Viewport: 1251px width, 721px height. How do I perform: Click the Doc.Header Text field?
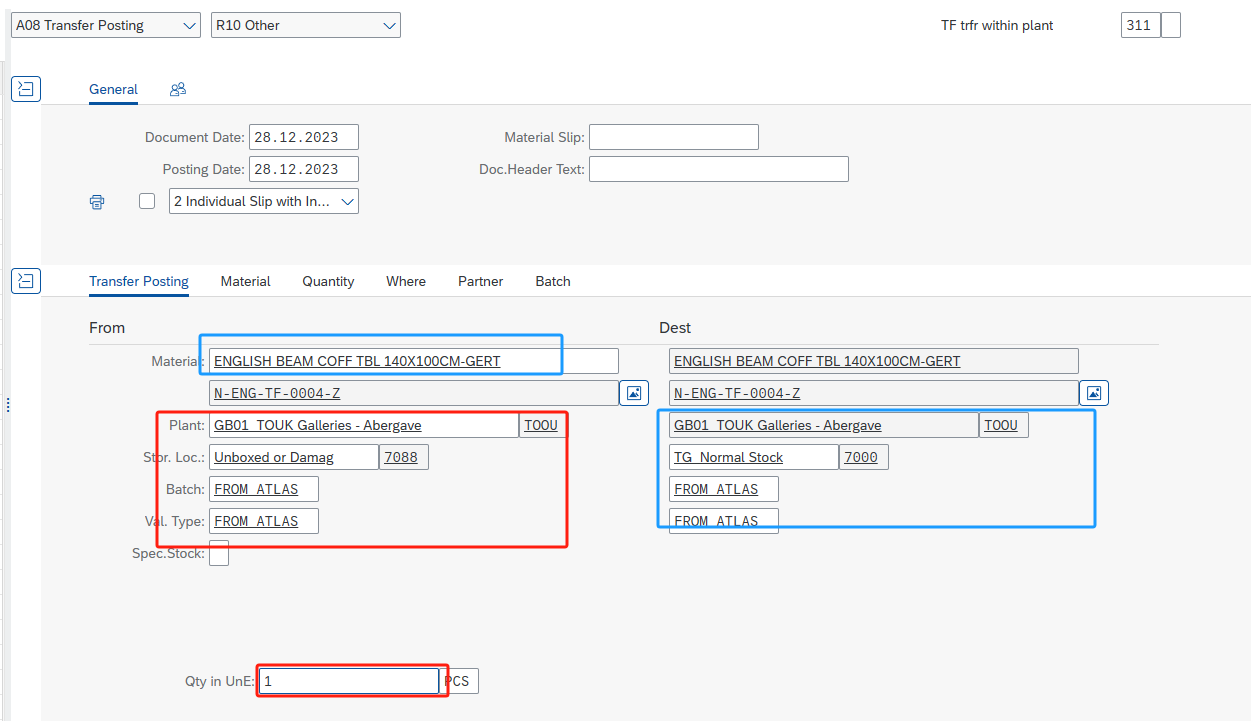[x=718, y=169]
